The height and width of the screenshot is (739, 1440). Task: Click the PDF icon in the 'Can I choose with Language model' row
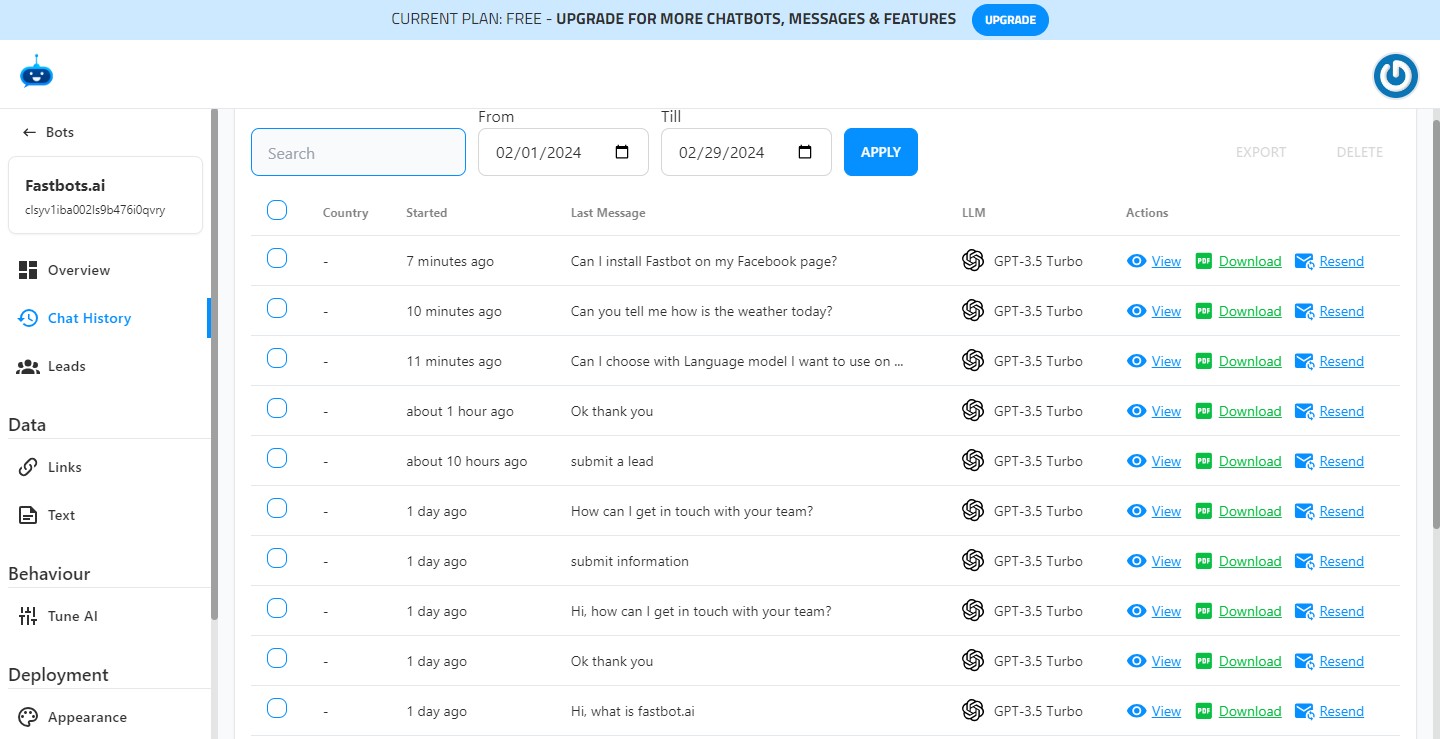click(1204, 361)
